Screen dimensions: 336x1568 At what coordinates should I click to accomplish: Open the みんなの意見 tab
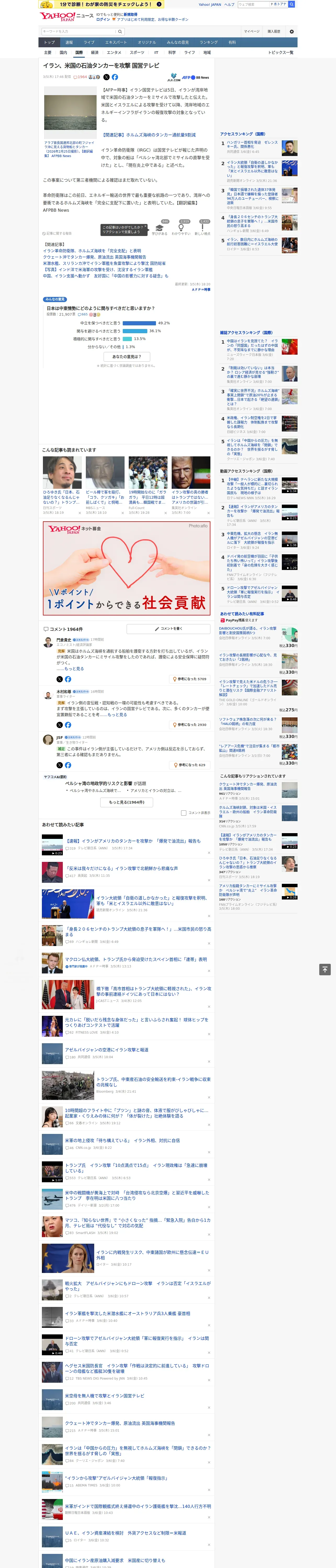[178, 42]
